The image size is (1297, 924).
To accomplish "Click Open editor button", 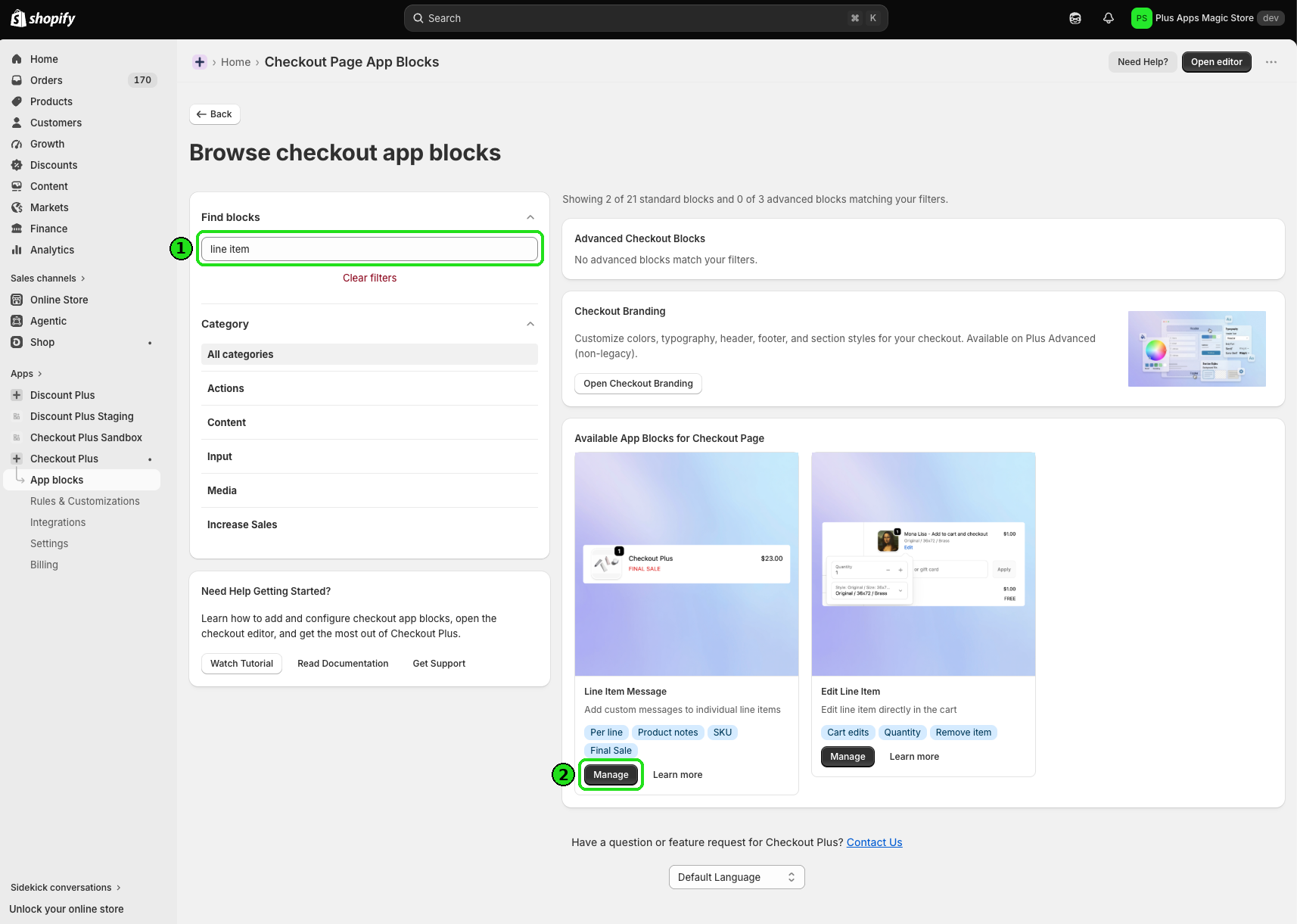I will (x=1217, y=62).
